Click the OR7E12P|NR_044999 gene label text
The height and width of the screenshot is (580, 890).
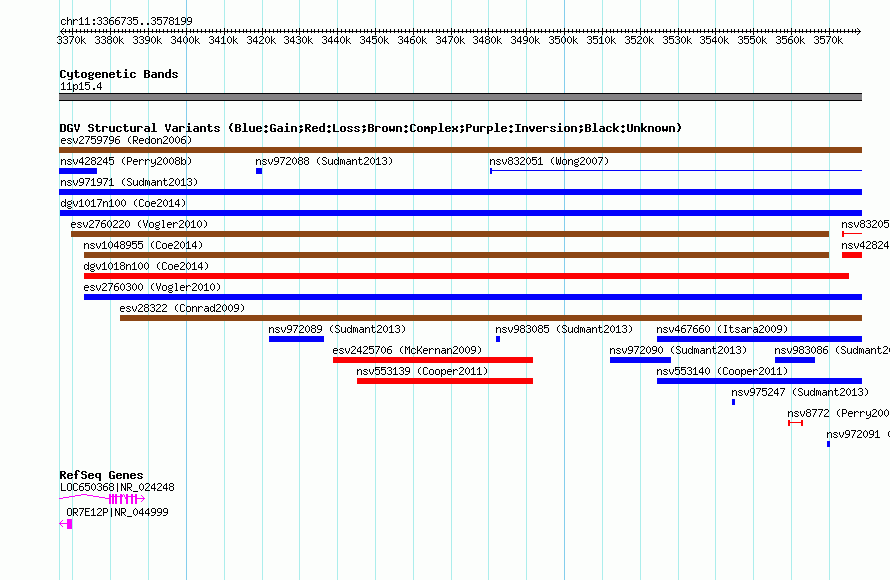[x=117, y=512]
